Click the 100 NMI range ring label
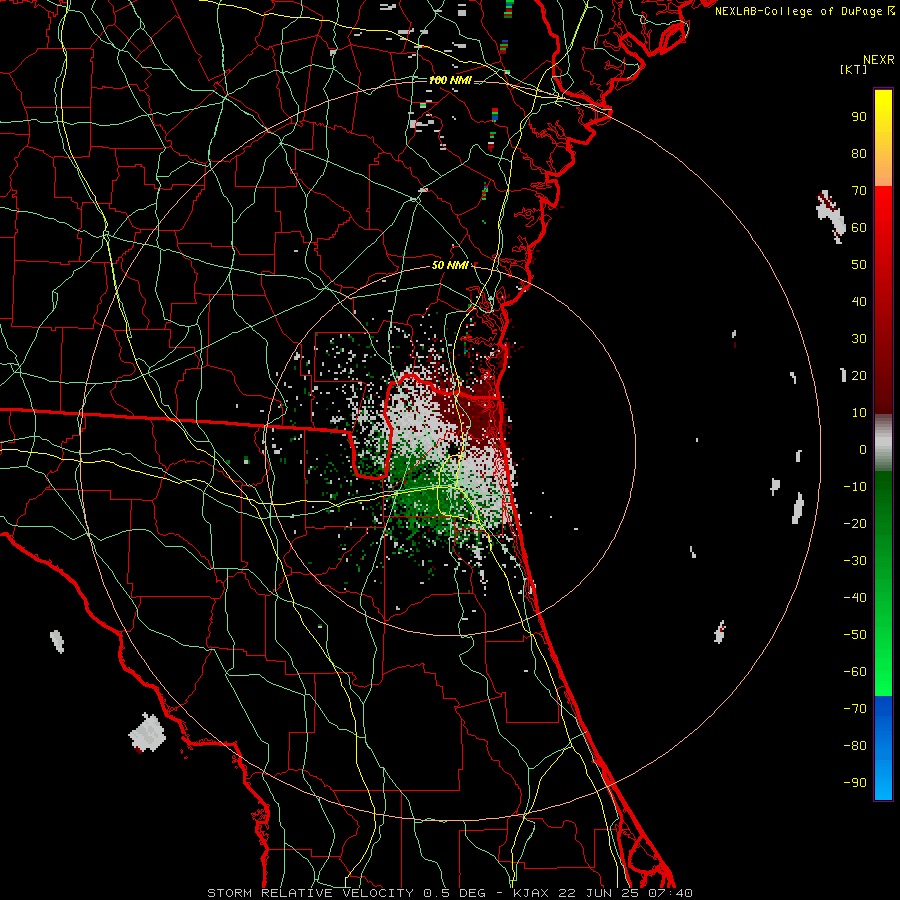Image resolution: width=900 pixels, height=900 pixels. coord(450,80)
